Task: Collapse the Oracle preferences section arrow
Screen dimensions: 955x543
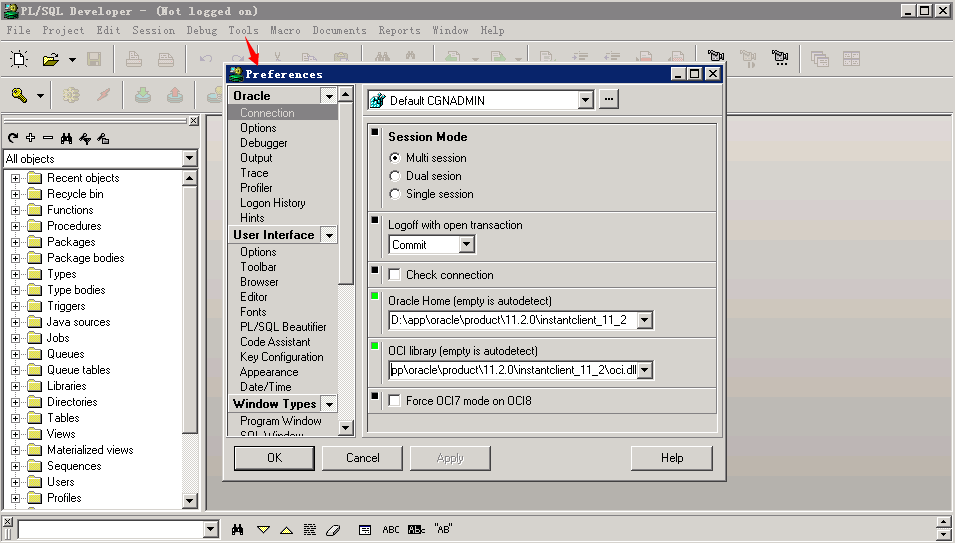Action: click(x=329, y=96)
